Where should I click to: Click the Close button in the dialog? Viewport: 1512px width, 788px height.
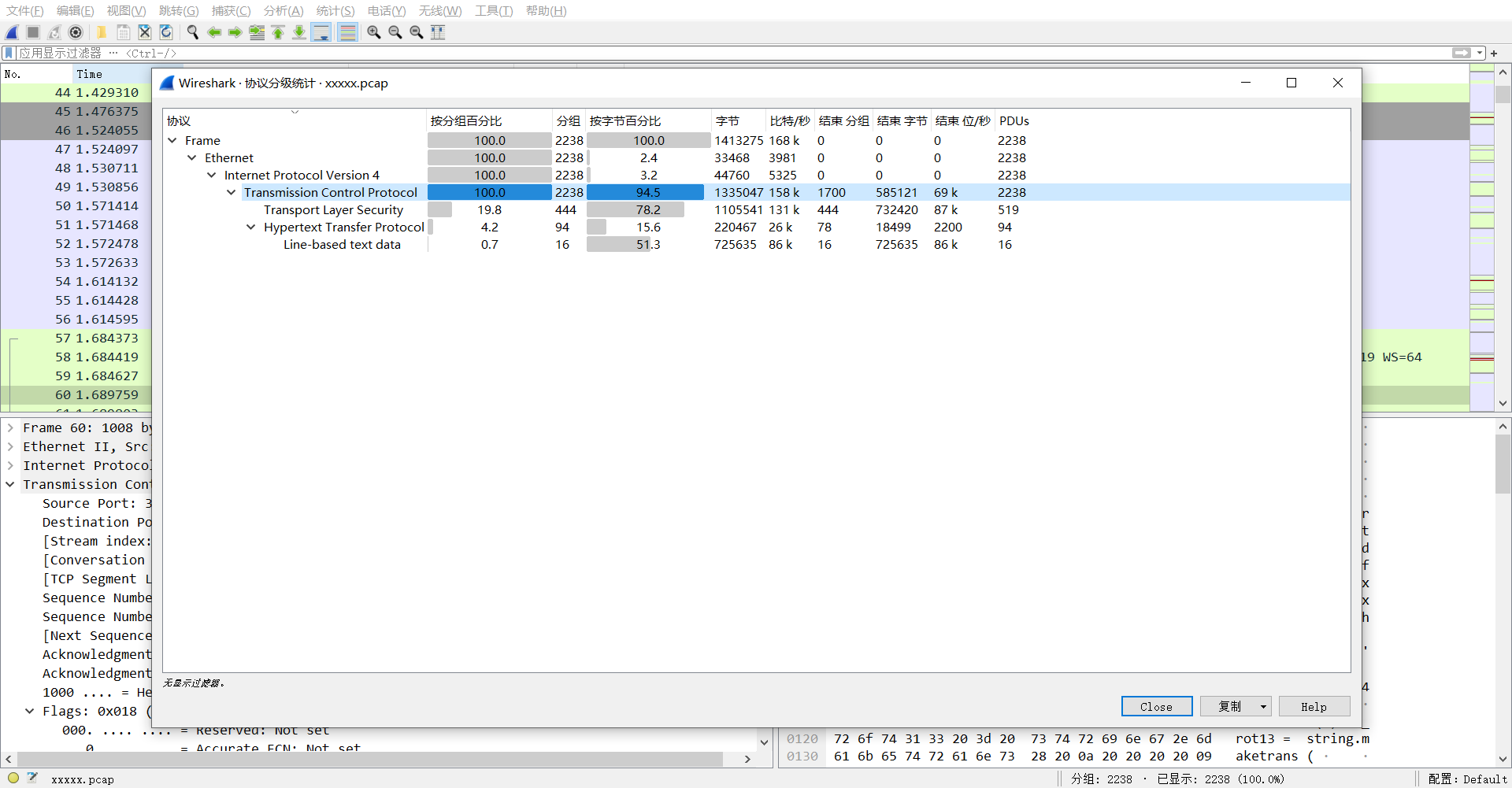[x=1156, y=706]
